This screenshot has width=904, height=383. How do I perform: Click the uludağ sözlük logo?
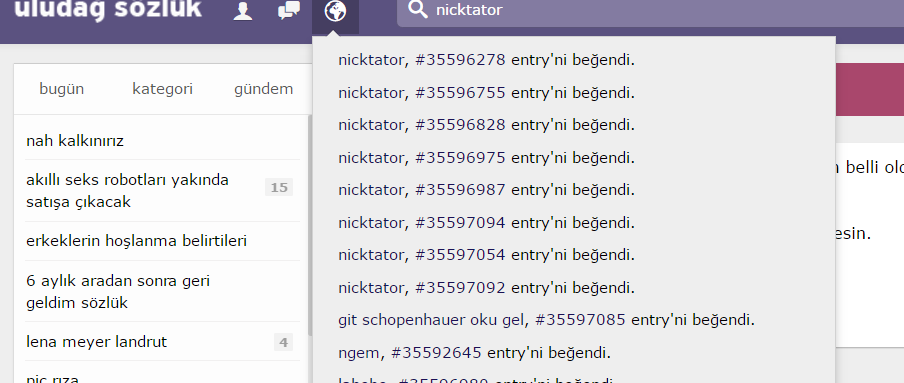108,10
